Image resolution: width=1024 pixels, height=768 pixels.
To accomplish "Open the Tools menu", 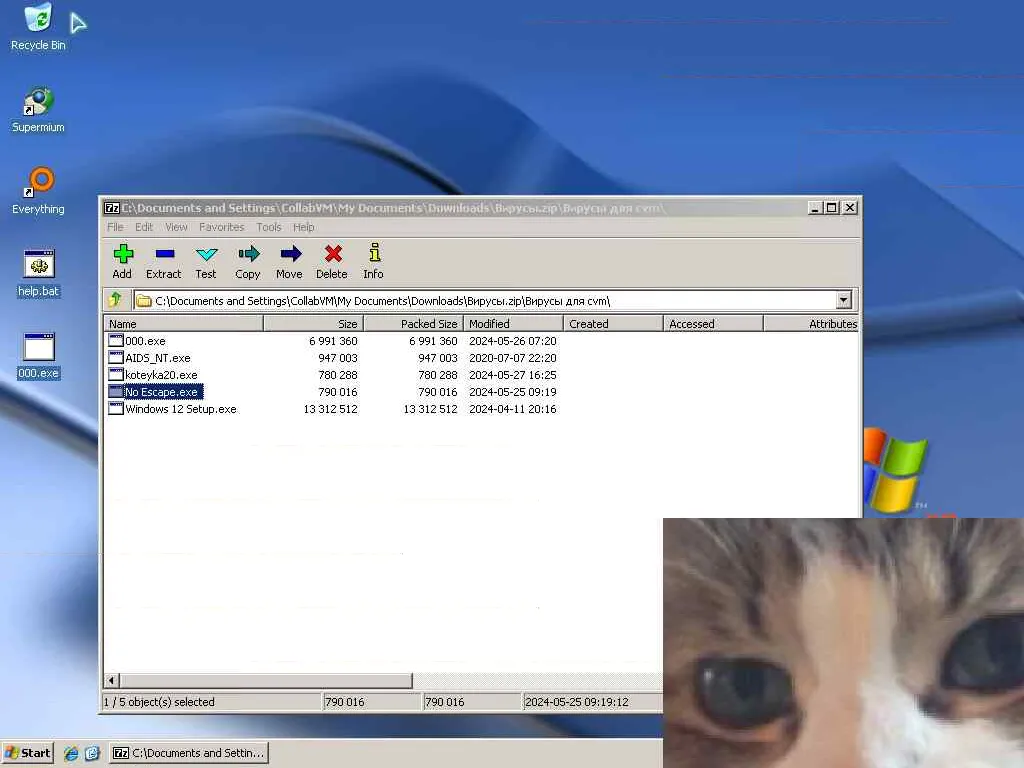I will [268, 227].
